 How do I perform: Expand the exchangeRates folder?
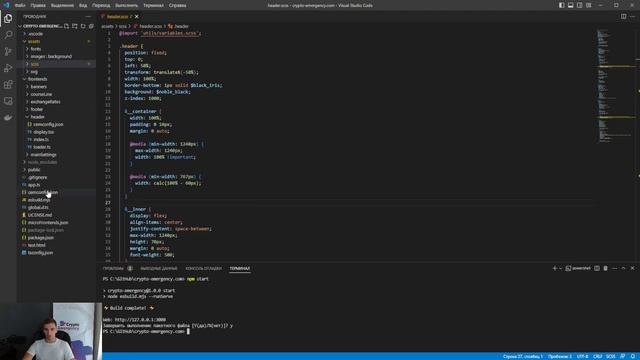point(45,102)
